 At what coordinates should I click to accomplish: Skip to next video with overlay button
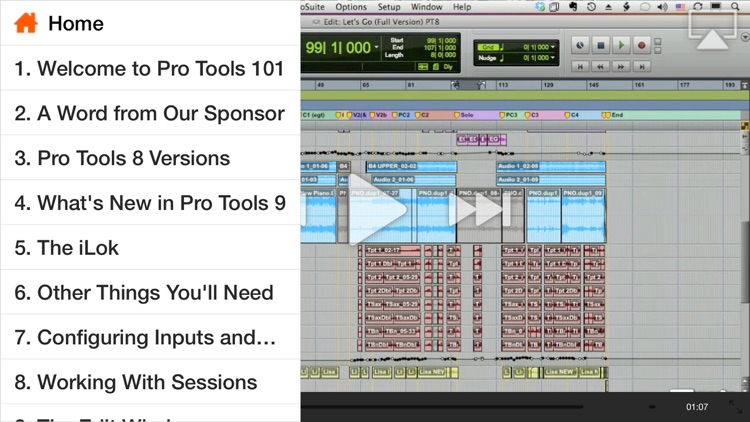point(478,210)
